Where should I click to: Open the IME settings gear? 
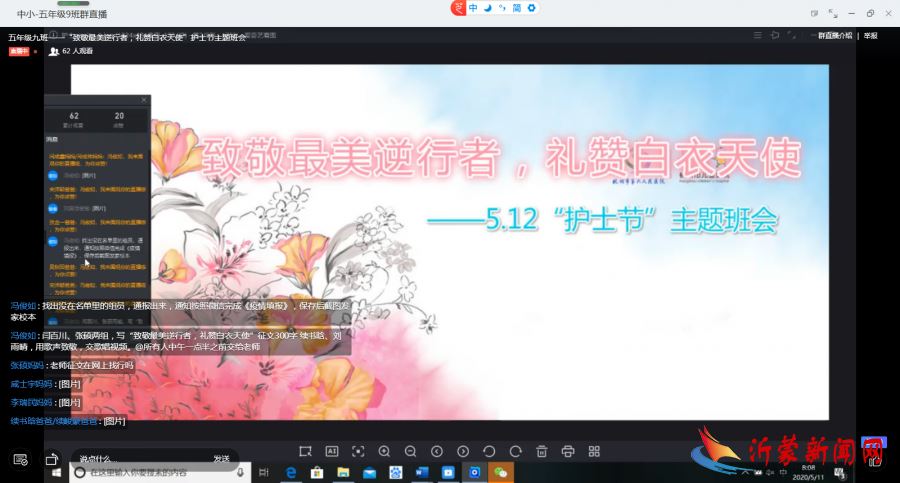[x=532, y=8]
